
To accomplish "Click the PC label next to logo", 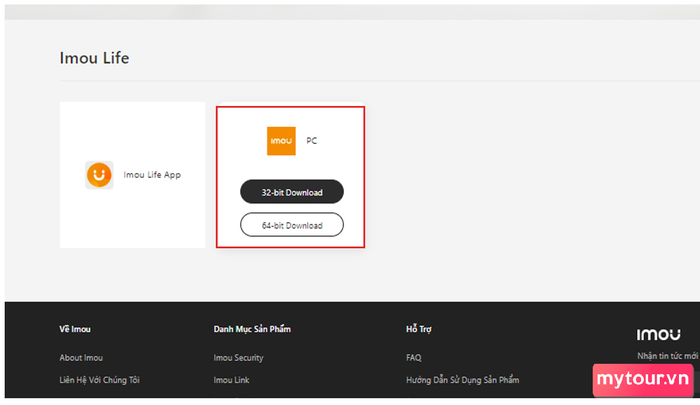I will tap(312, 141).
